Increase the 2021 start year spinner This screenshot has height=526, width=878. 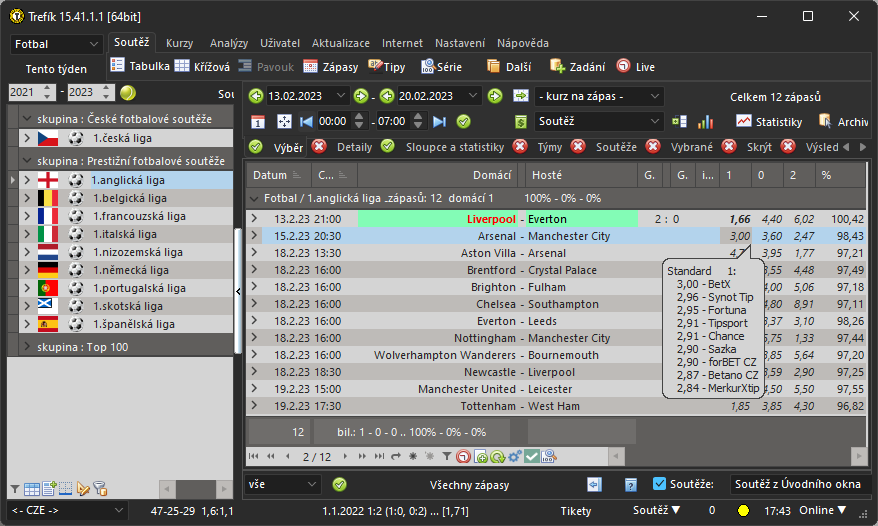tap(48, 88)
